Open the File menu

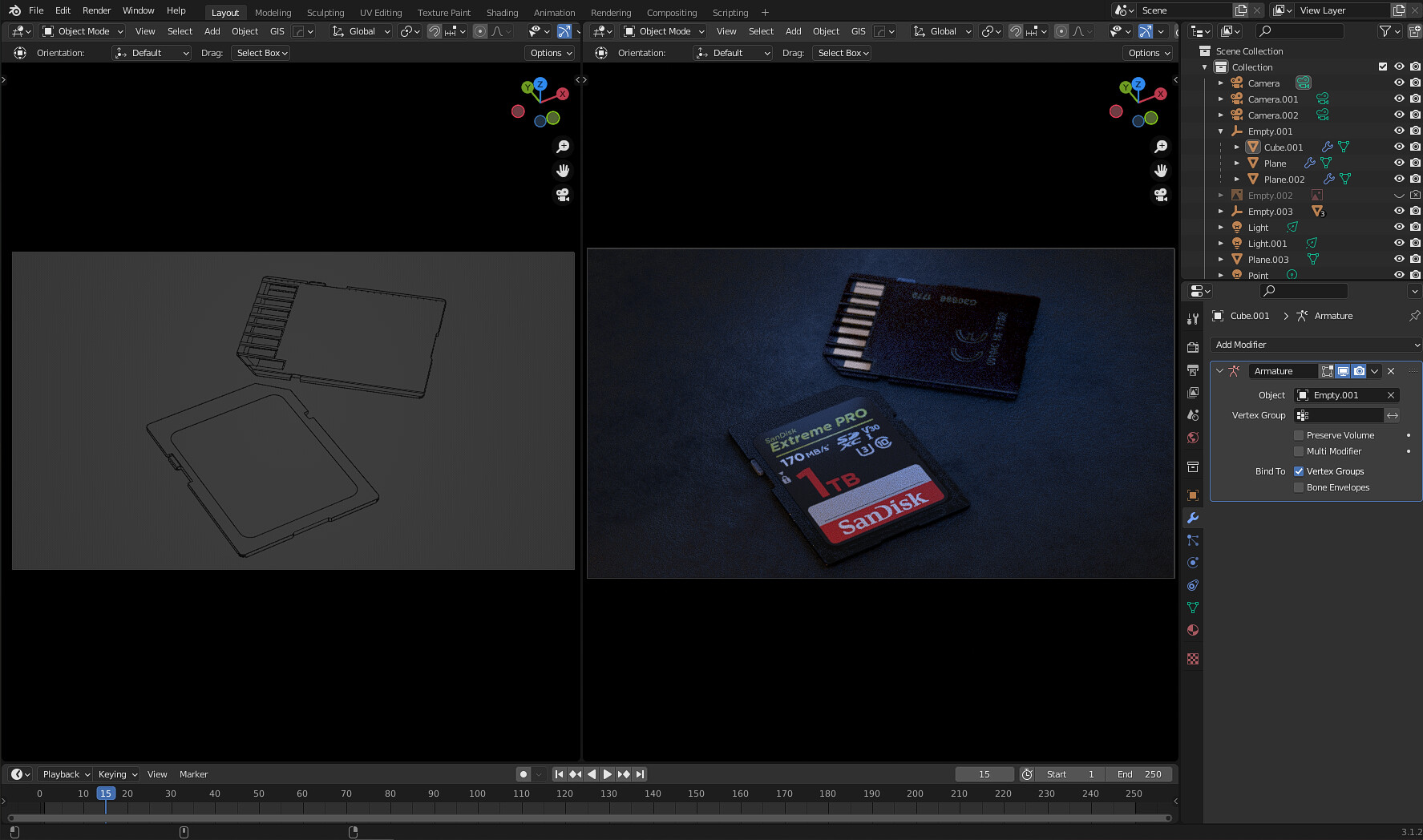coord(36,10)
